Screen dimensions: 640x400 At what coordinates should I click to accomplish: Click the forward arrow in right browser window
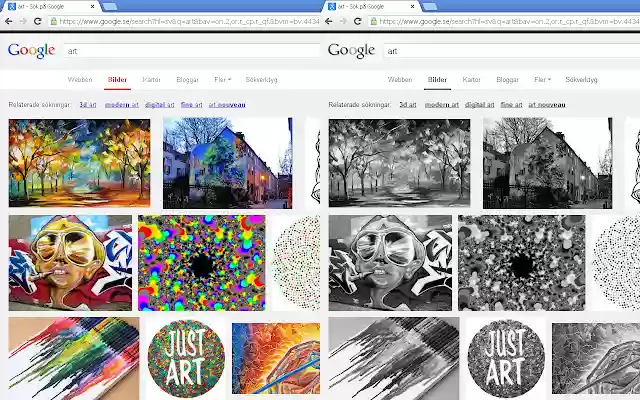coord(343,21)
